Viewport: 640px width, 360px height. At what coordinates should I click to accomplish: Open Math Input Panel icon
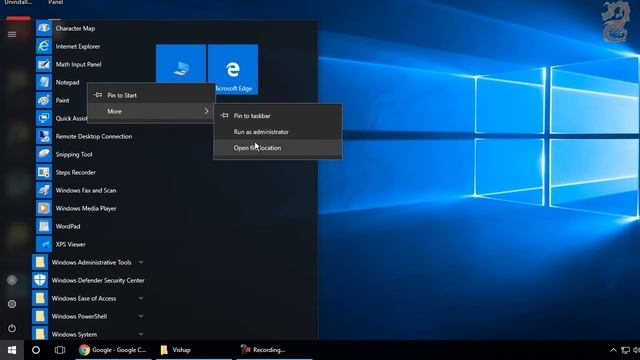coord(44,64)
